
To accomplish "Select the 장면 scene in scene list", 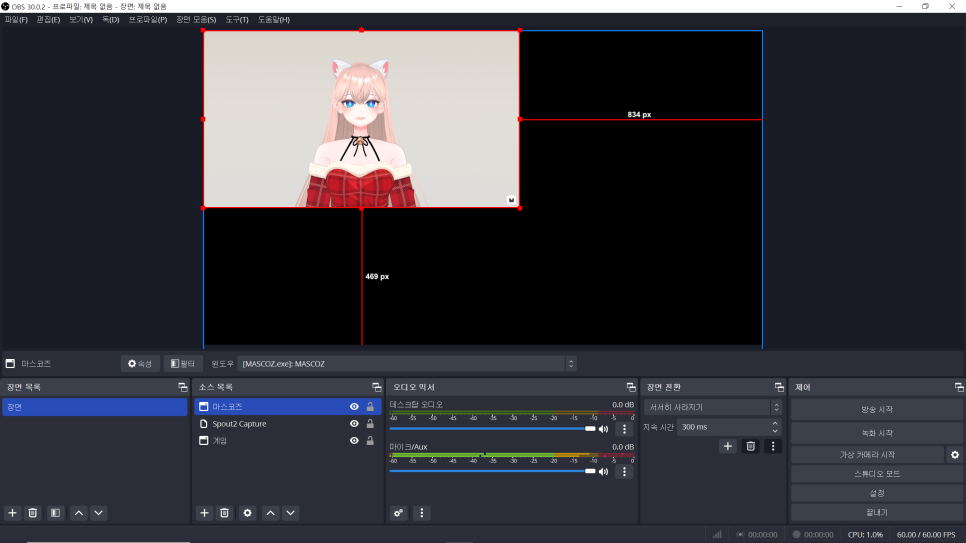I will coord(95,407).
